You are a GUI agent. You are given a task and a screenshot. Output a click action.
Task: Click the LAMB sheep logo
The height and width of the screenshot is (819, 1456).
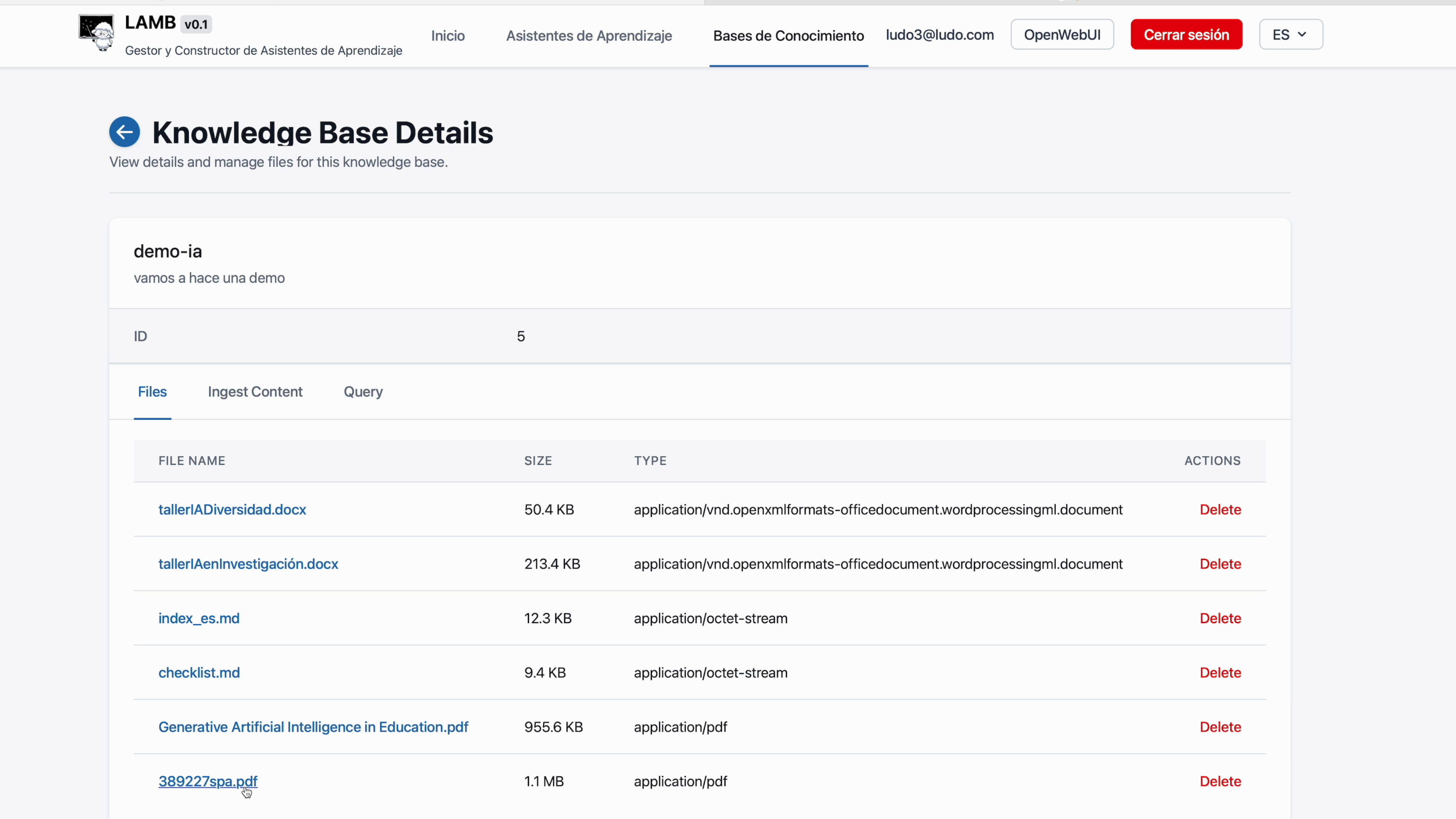[96, 33]
